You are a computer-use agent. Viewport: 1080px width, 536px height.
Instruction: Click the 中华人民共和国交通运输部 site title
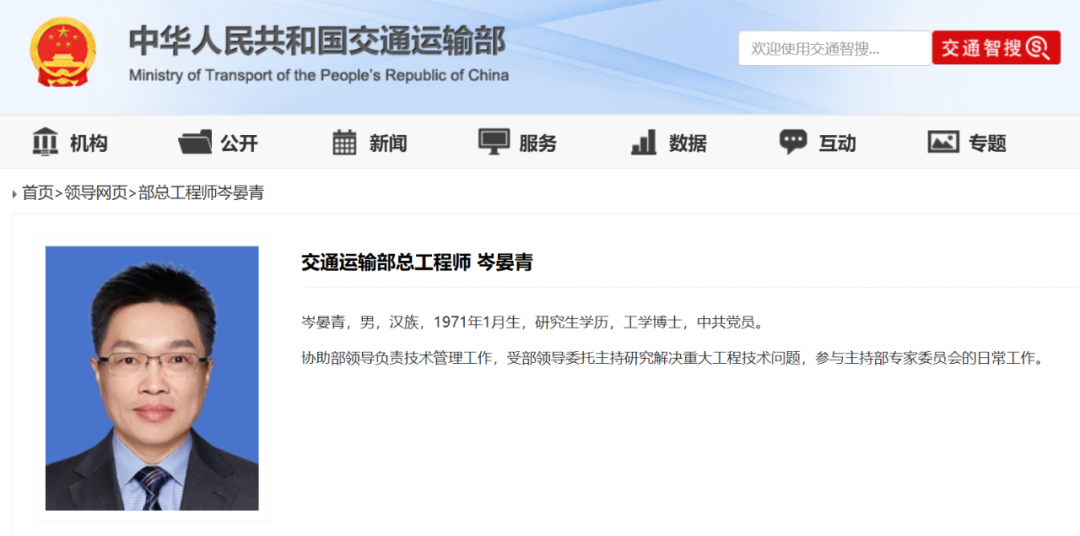[317, 42]
